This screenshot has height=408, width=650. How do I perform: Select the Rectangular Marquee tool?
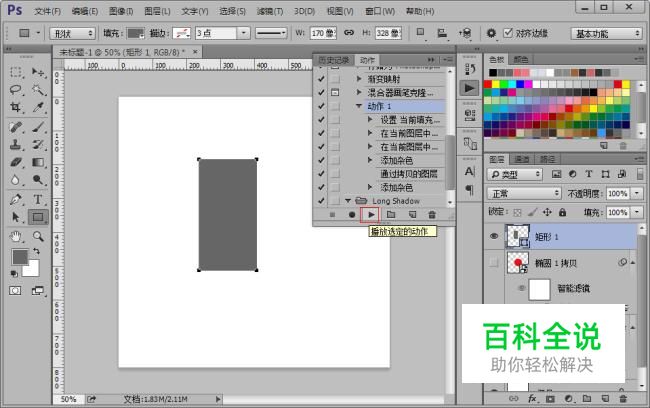(x=16, y=72)
